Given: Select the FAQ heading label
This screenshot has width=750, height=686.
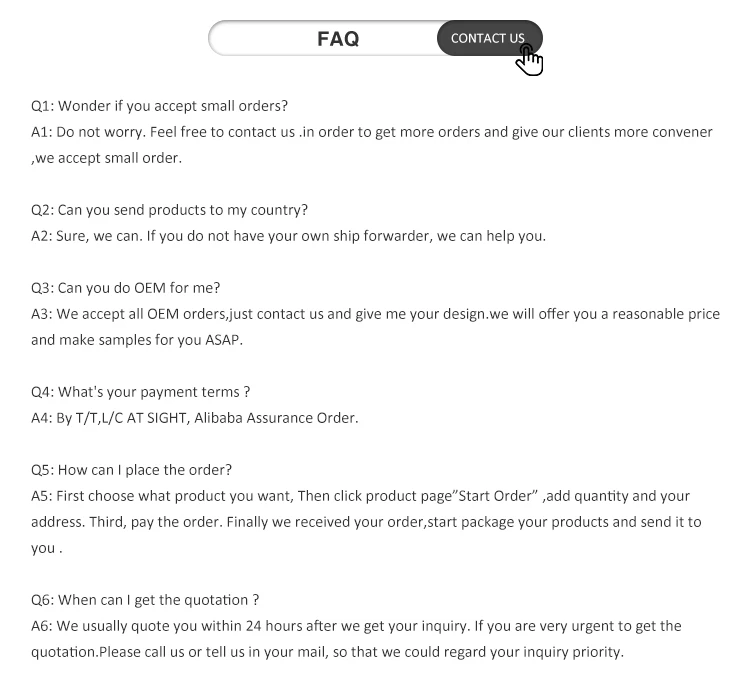Looking at the screenshot, I should pos(338,39).
